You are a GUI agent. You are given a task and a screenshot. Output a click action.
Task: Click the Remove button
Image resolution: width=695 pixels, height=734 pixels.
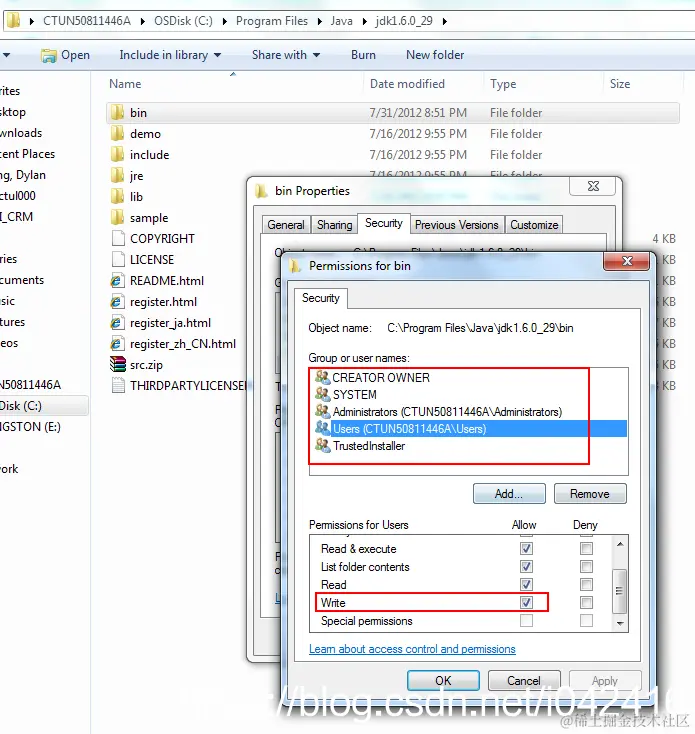click(590, 494)
